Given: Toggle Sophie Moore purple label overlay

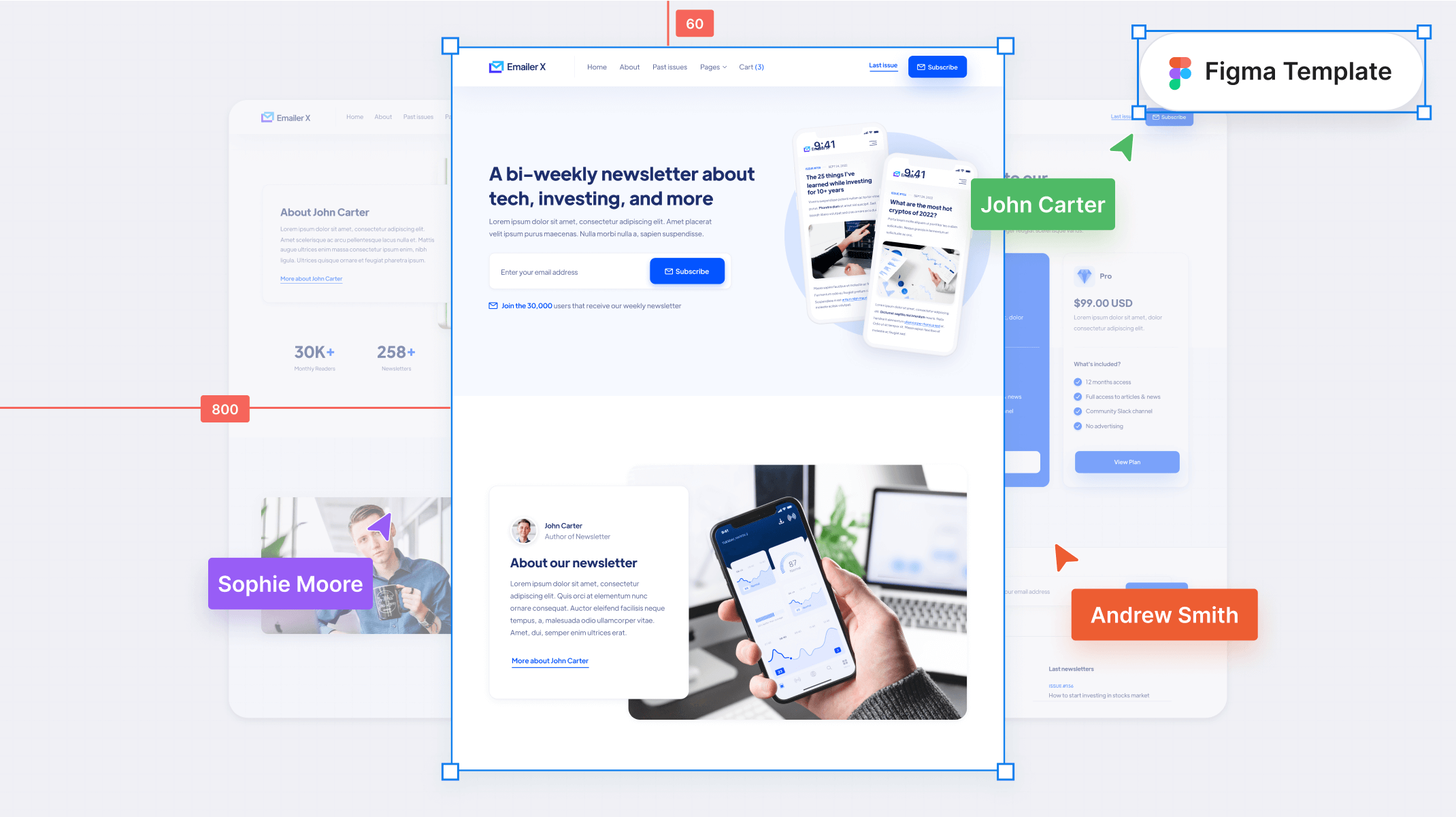Looking at the screenshot, I should tap(290, 584).
